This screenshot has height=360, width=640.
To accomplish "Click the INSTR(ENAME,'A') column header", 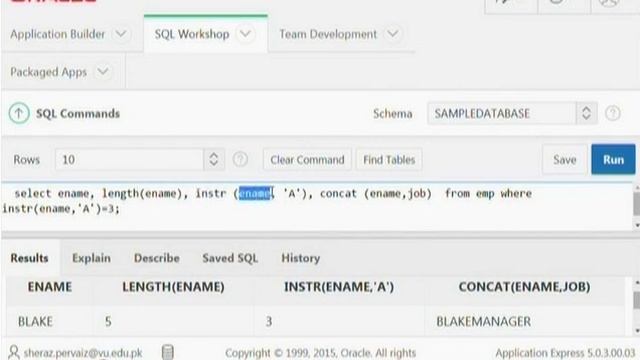I will (x=339, y=287).
